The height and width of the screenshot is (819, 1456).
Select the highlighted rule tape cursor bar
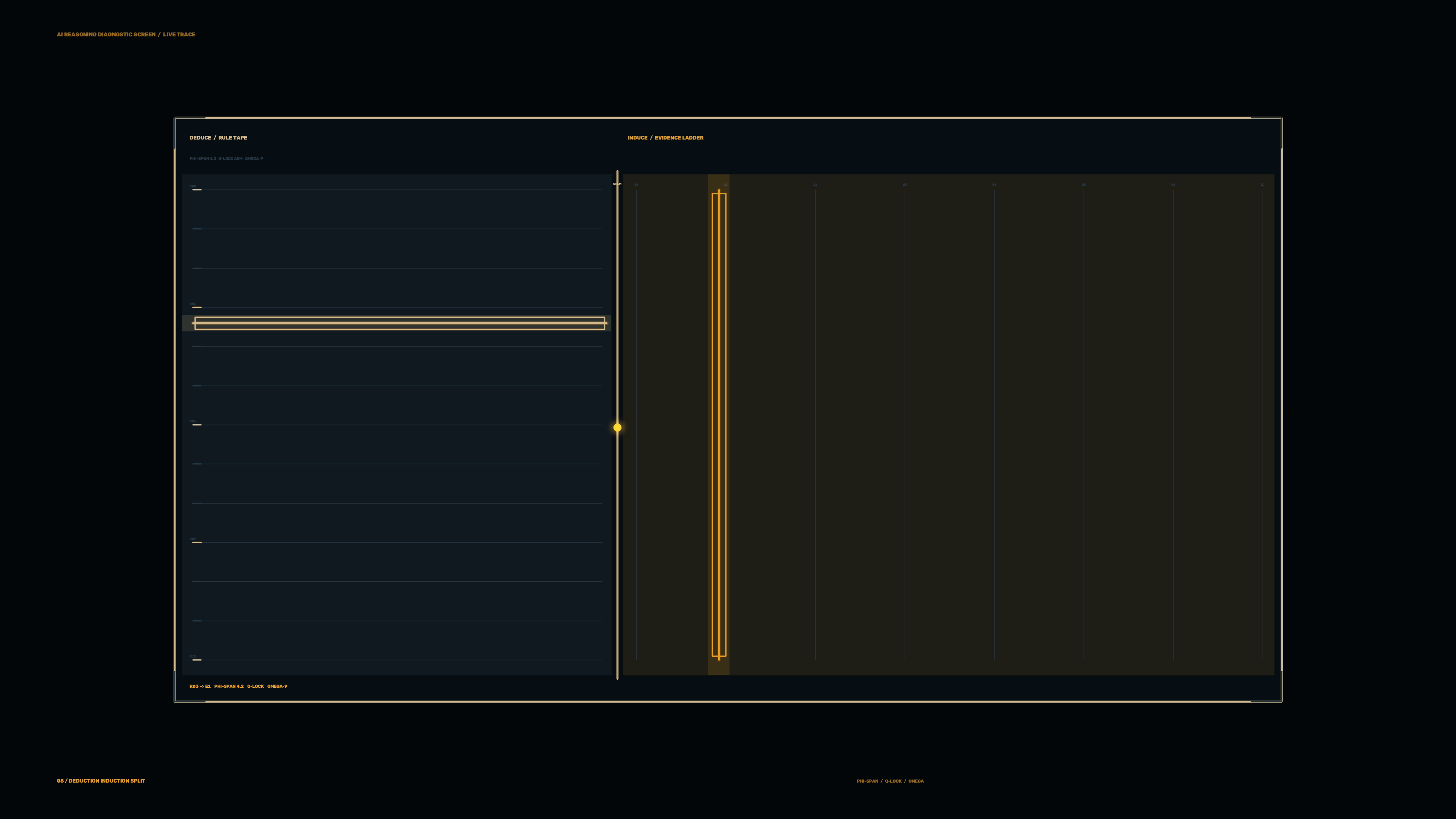pos(400,323)
